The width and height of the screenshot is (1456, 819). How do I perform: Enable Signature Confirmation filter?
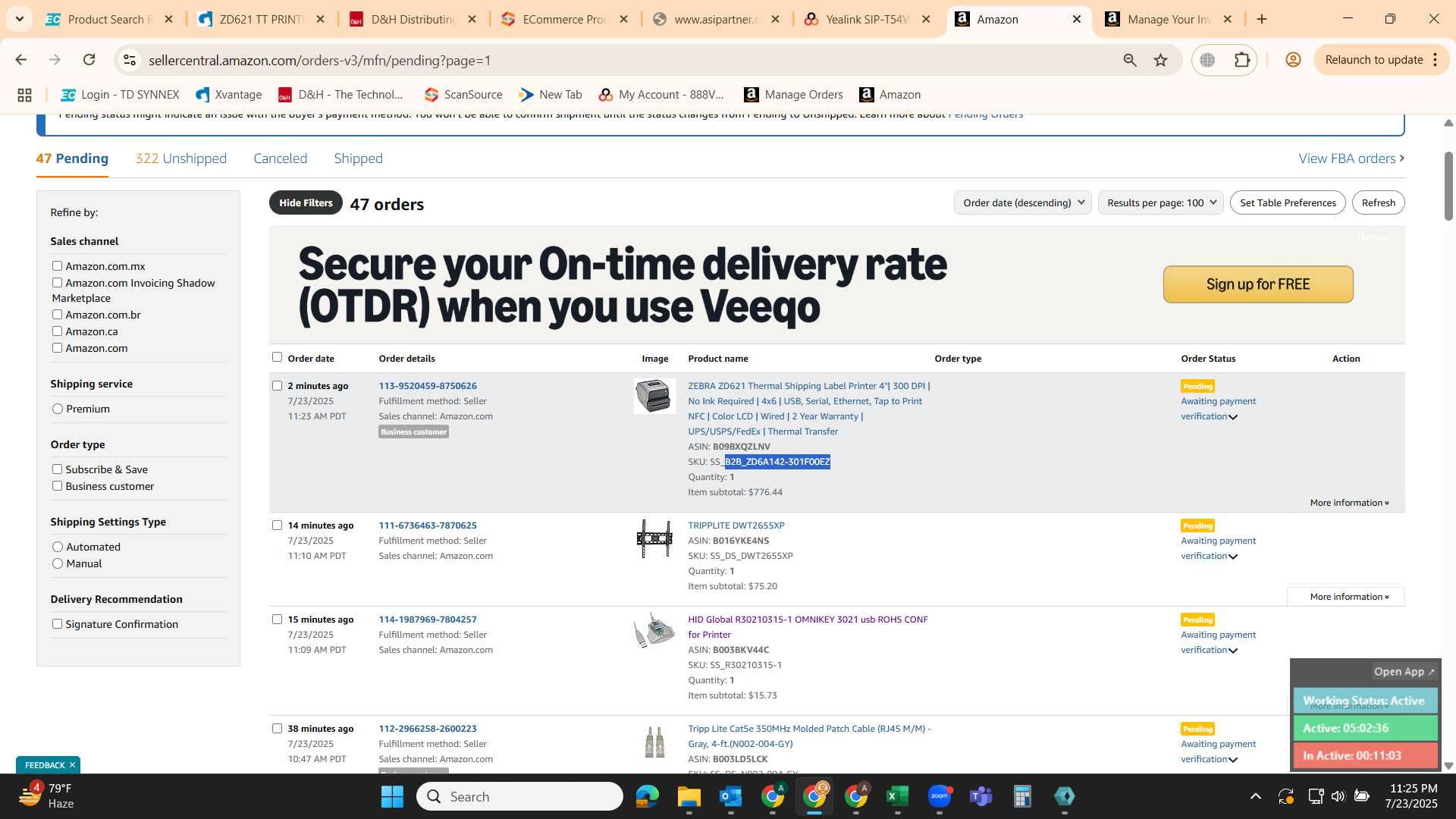click(57, 624)
